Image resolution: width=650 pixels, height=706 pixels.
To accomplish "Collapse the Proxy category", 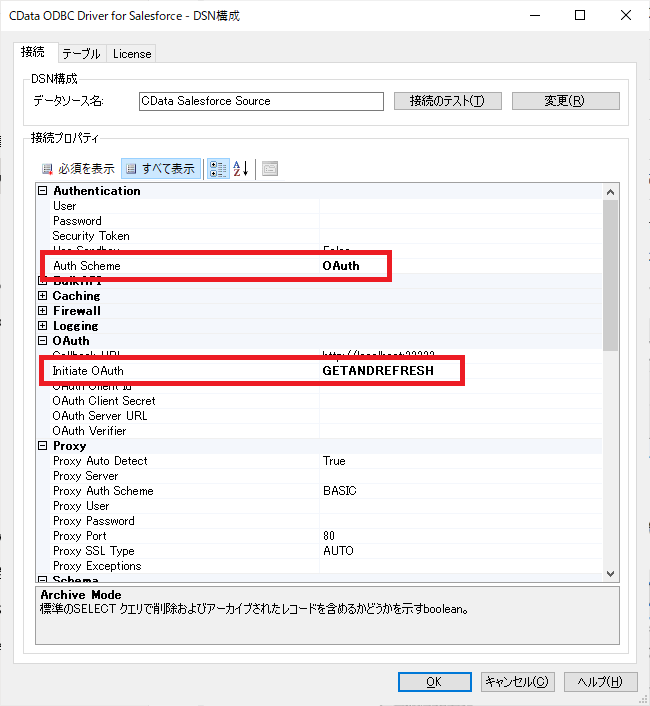I will pos(43,446).
